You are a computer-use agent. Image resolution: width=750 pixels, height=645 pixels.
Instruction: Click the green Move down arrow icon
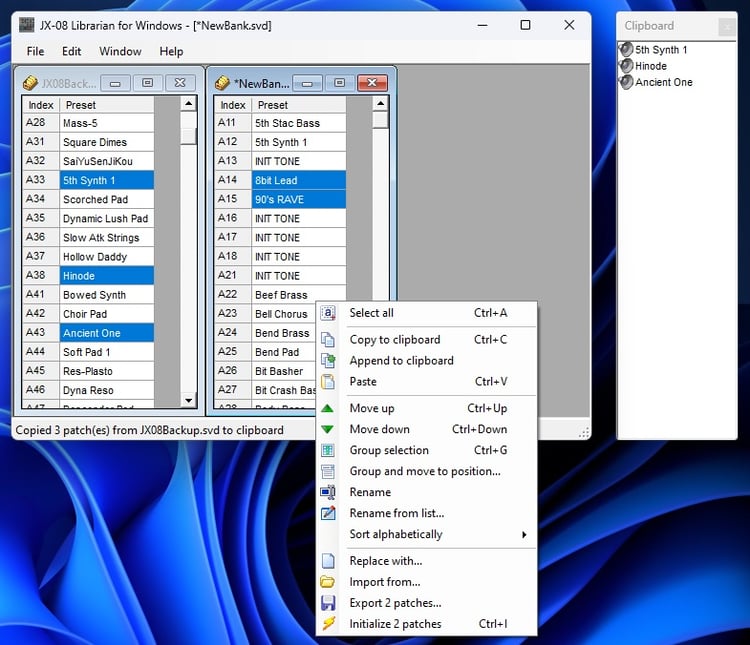(x=328, y=429)
